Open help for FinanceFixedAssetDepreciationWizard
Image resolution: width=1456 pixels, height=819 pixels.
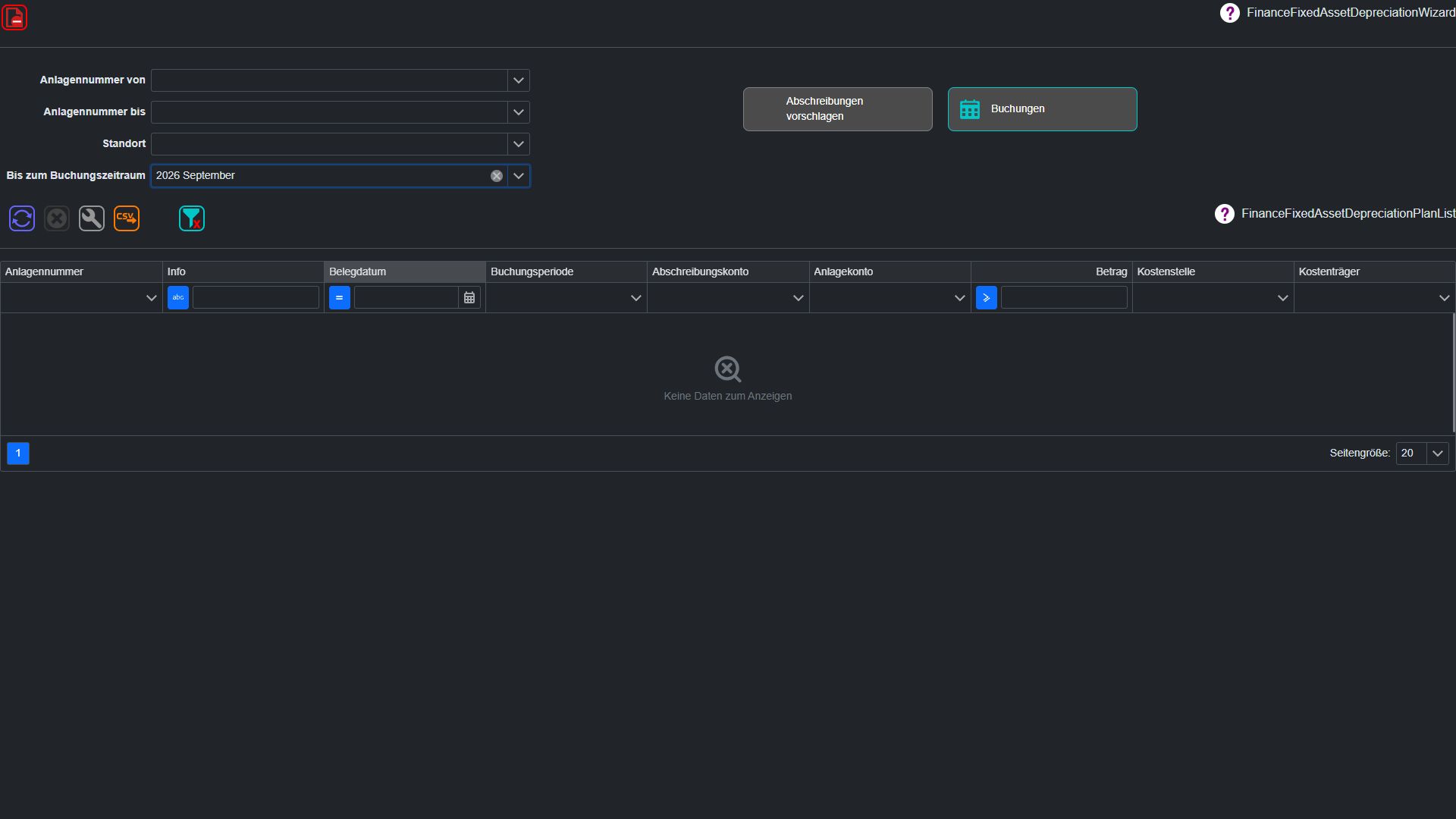click(1229, 13)
